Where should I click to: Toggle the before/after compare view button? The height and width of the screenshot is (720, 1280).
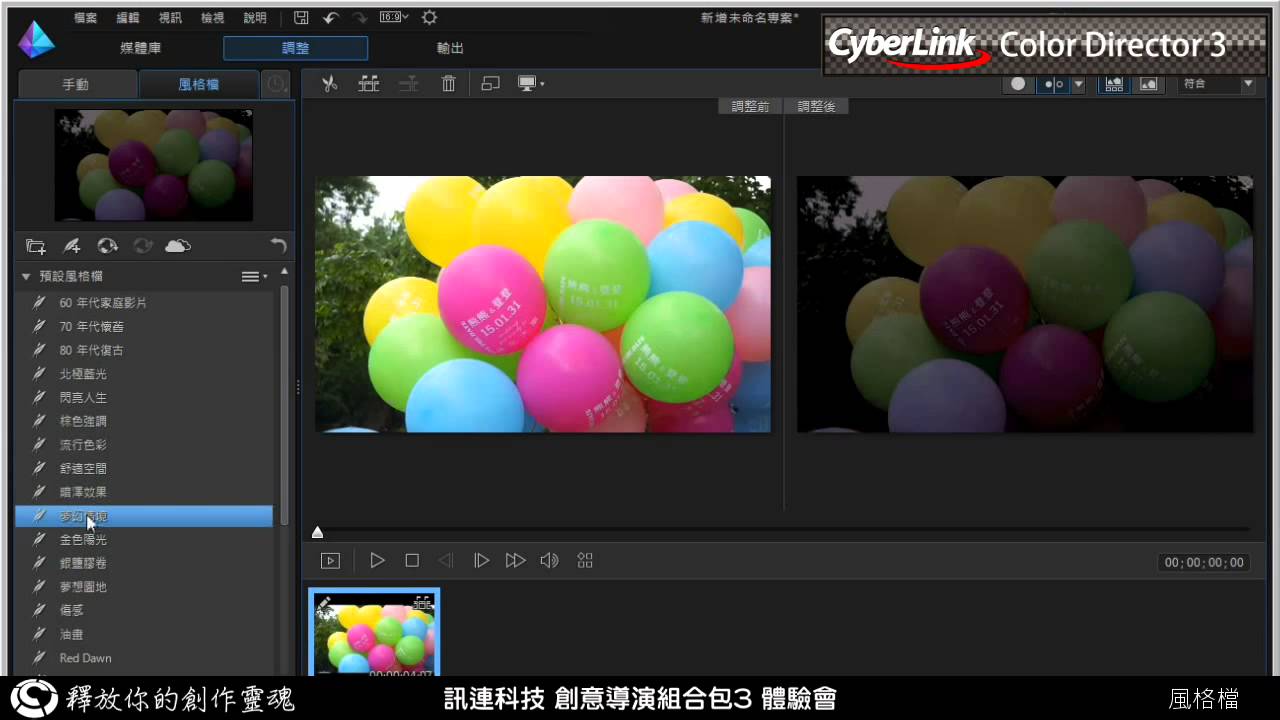[x=1052, y=84]
